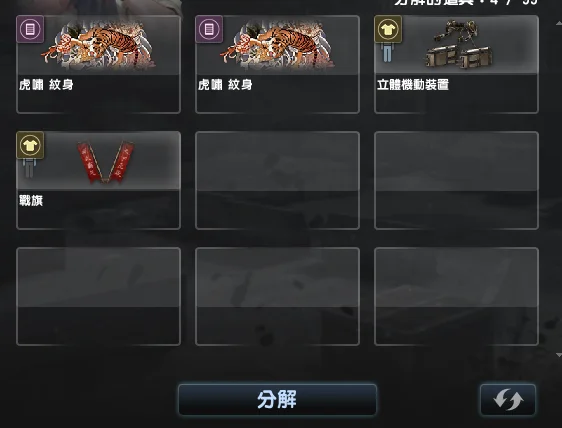
Task: Click the 分解 button
Action: (x=277, y=400)
